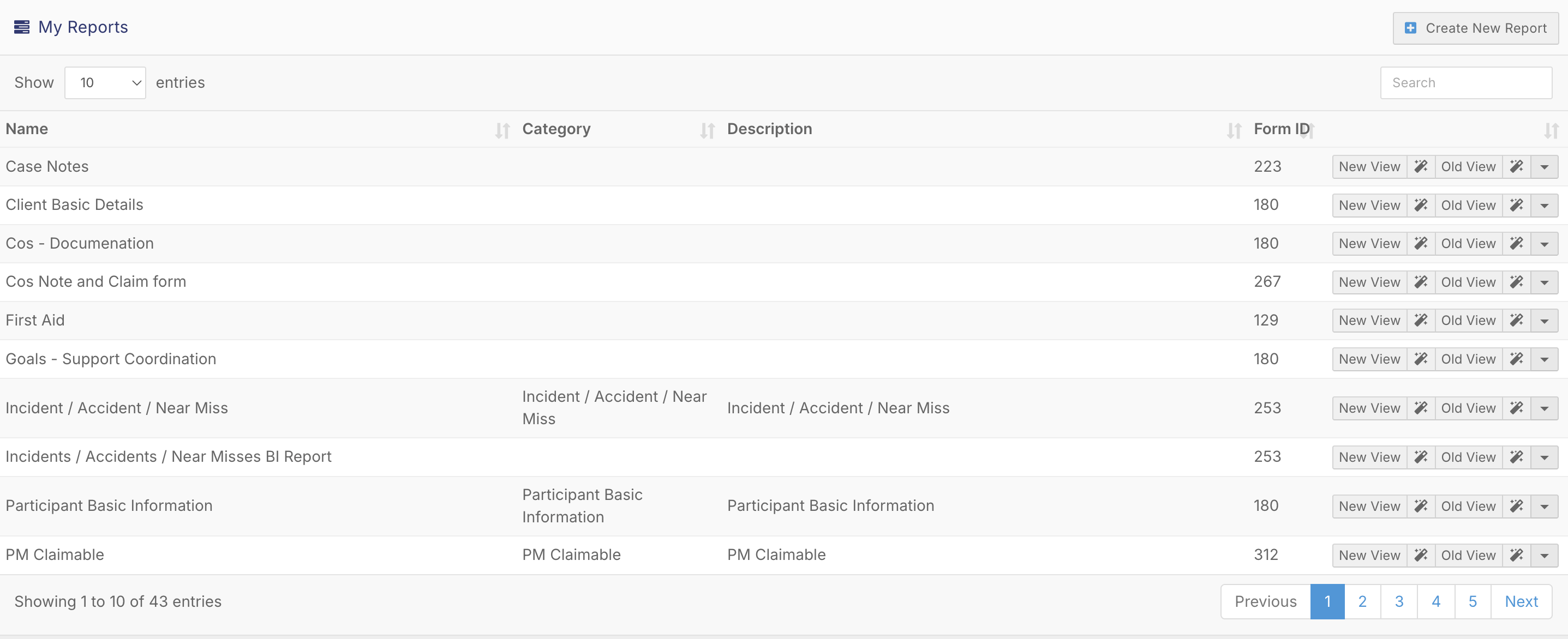Click the Old View wand icon for First Aid
The width and height of the screenshot is (1568, 639).
click(x=1516, y=321)
